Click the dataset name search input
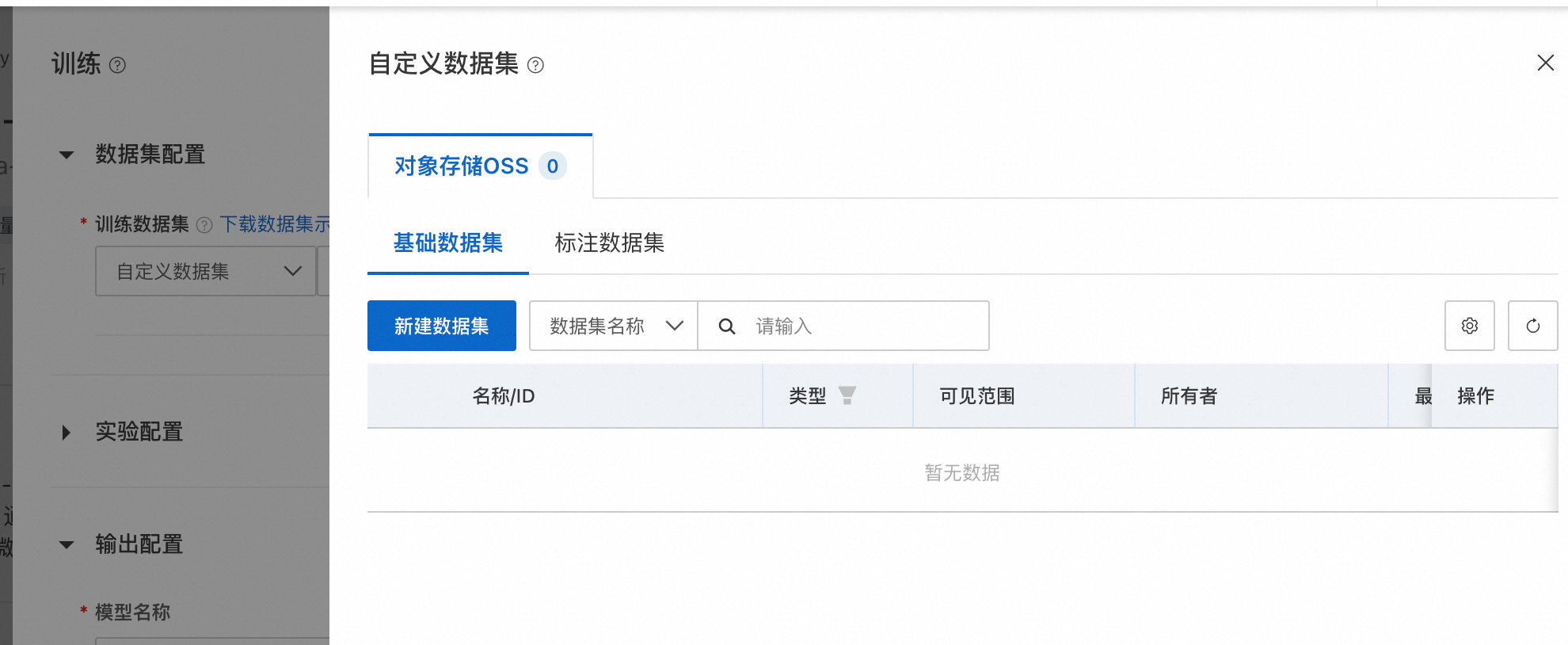Viewport: 1568px width, 645px height. (x=863, y=326)
